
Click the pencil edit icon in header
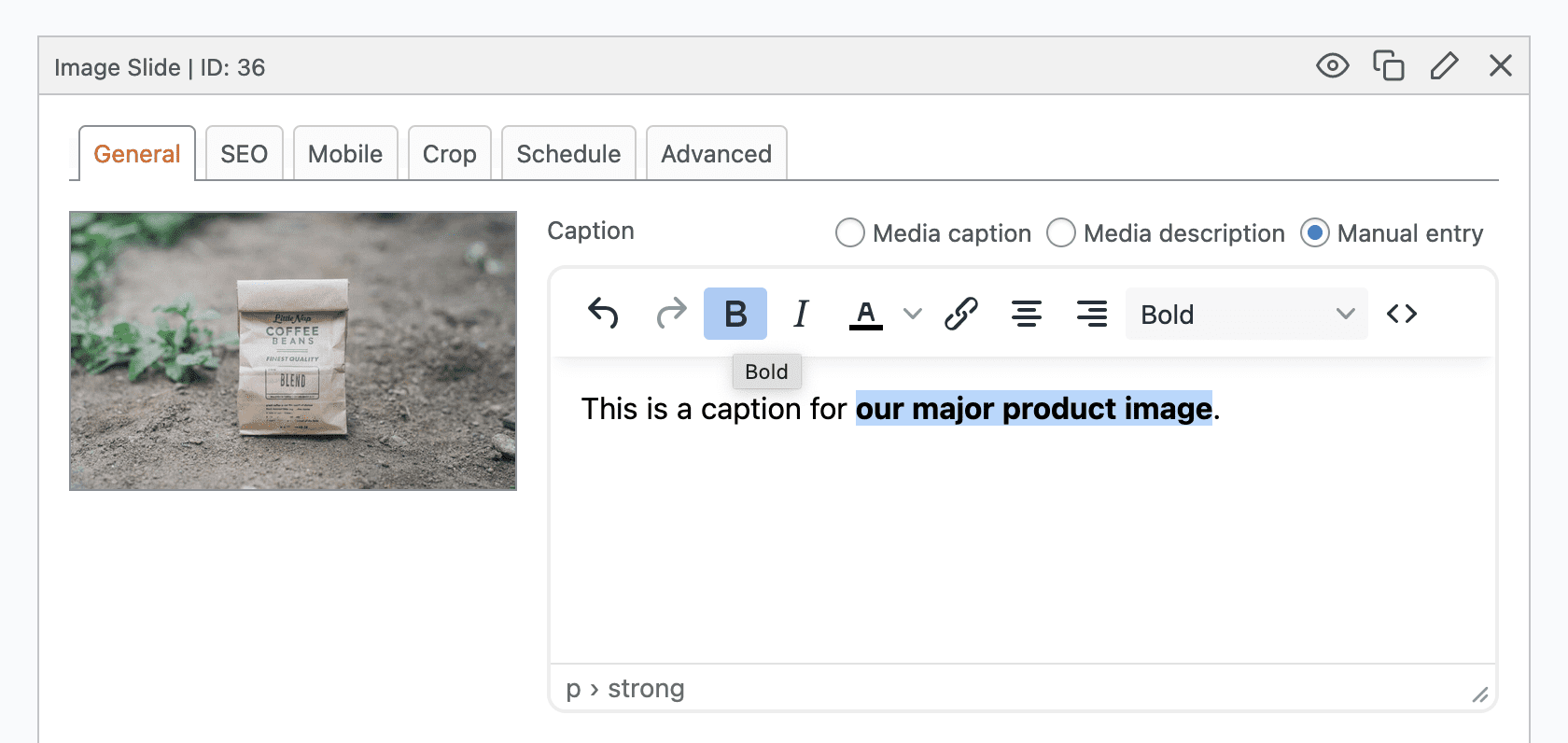pyautogui.click(x=1444, y=66)
